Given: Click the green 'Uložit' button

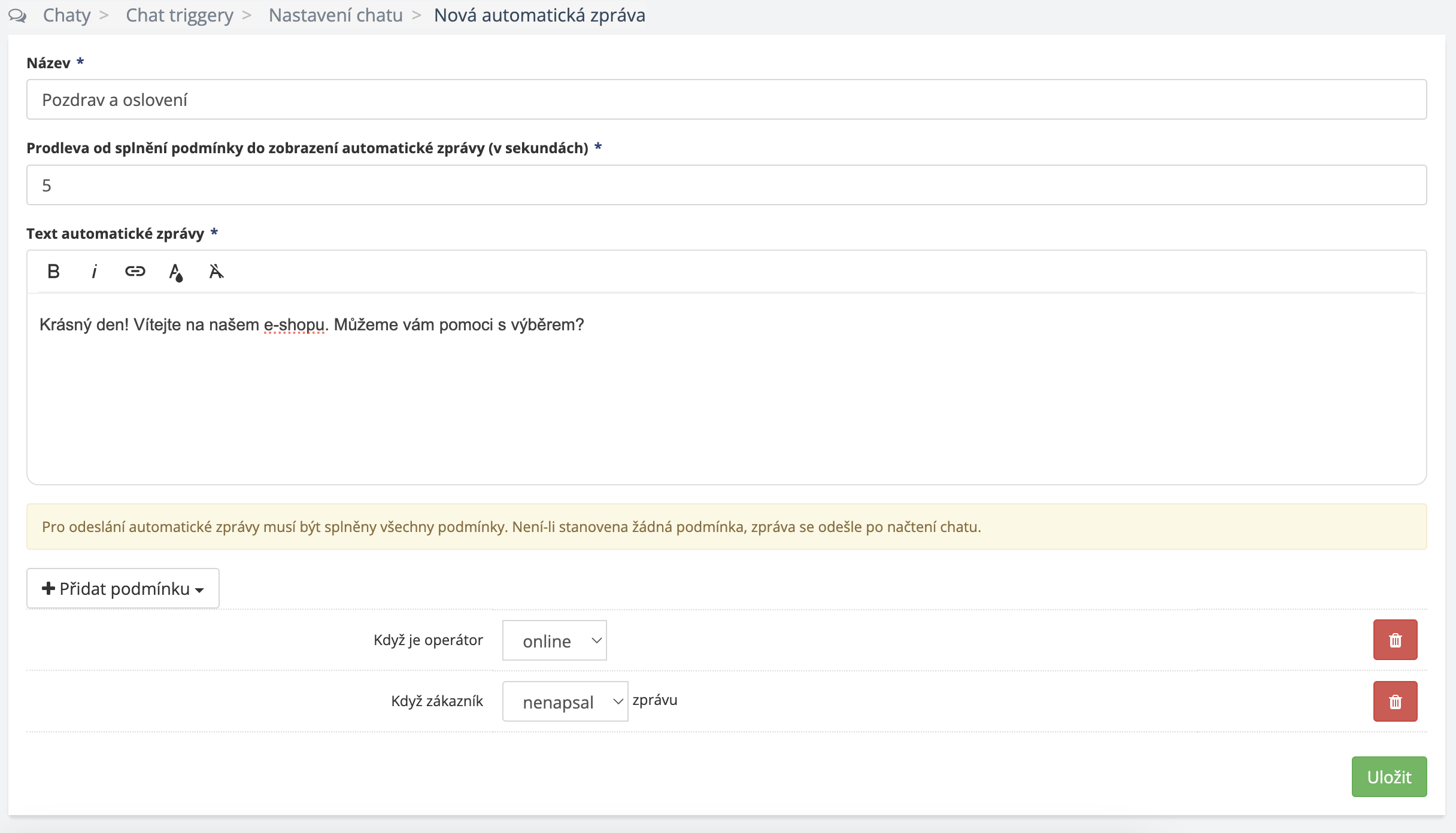Looking at the screenshot, I should (1389, 777).
